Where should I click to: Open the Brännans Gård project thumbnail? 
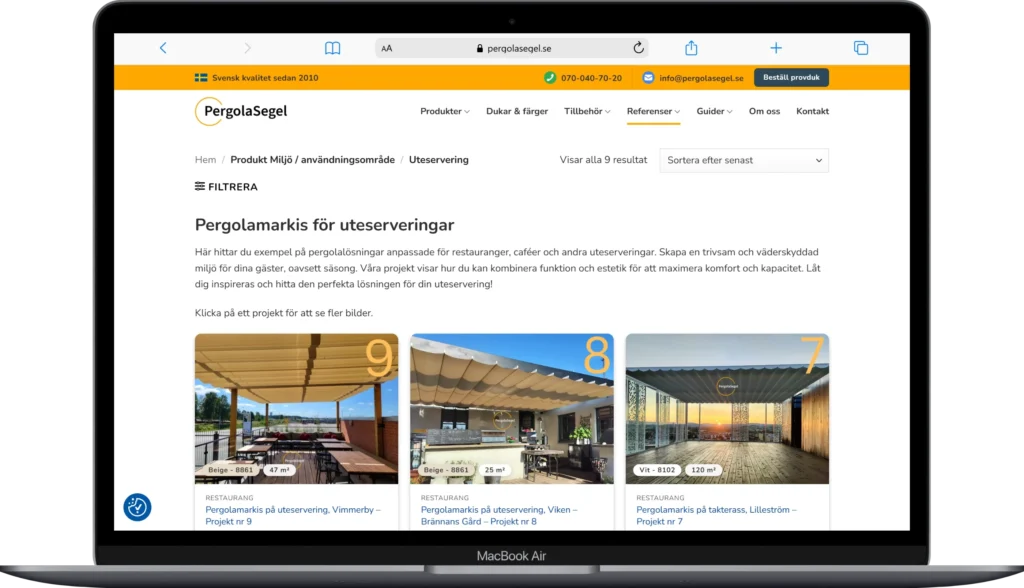[x=512, y=409]
